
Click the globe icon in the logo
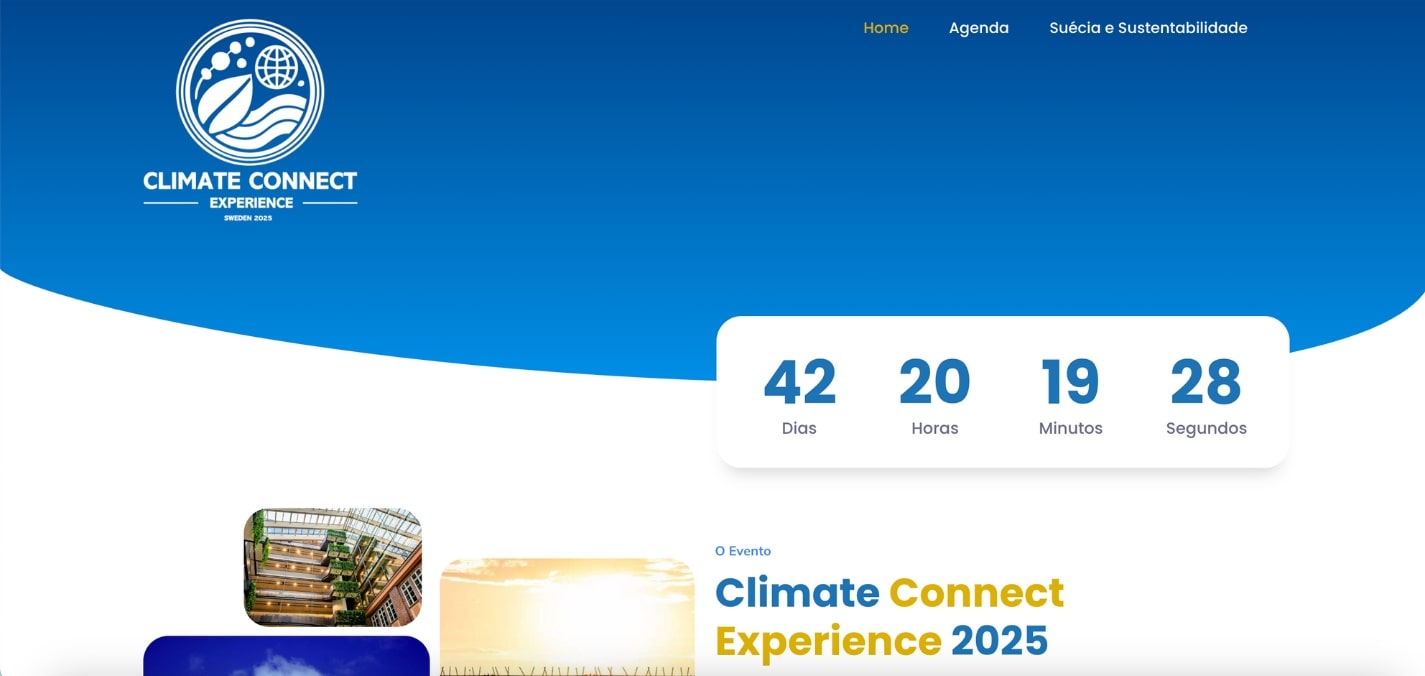pos(277,67)
